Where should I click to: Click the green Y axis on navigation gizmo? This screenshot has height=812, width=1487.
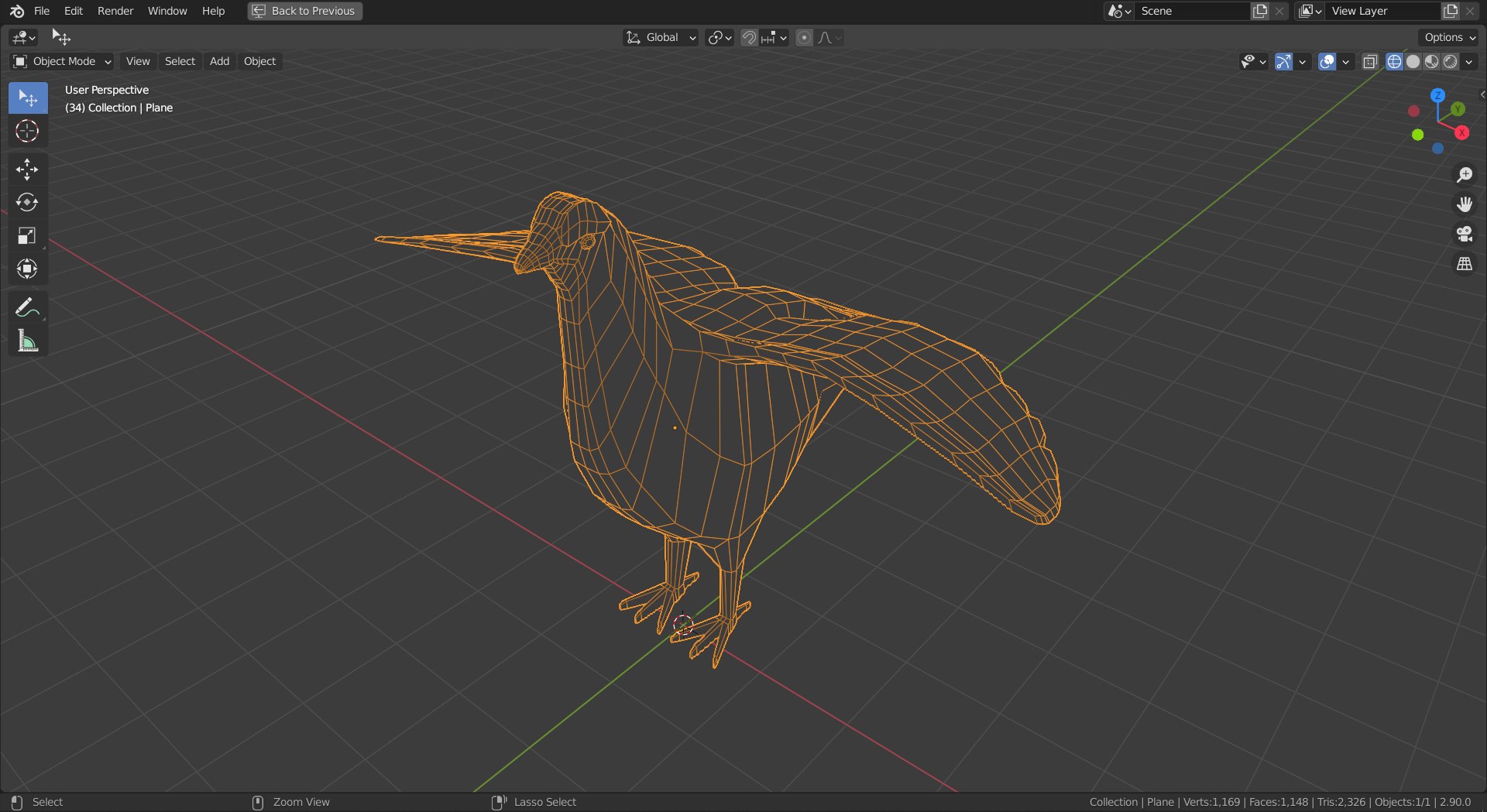tap(1458, 109)
